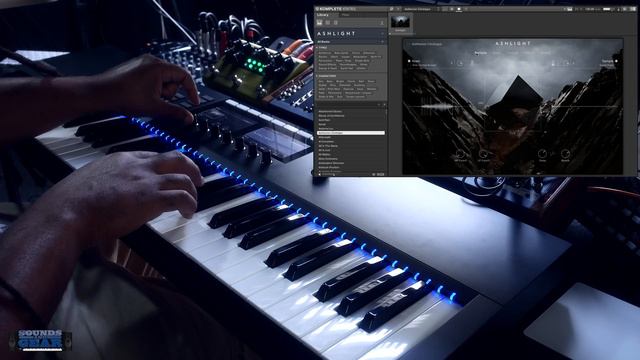The image size is (640, 360).
Task: Open the Grain source name dropdown
Action: click(x=424, y=65)
